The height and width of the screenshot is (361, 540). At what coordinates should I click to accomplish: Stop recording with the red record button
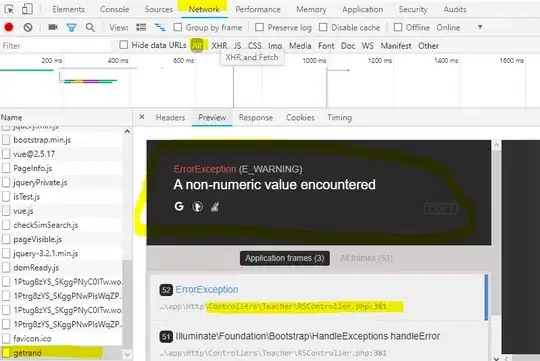point(9,27)
